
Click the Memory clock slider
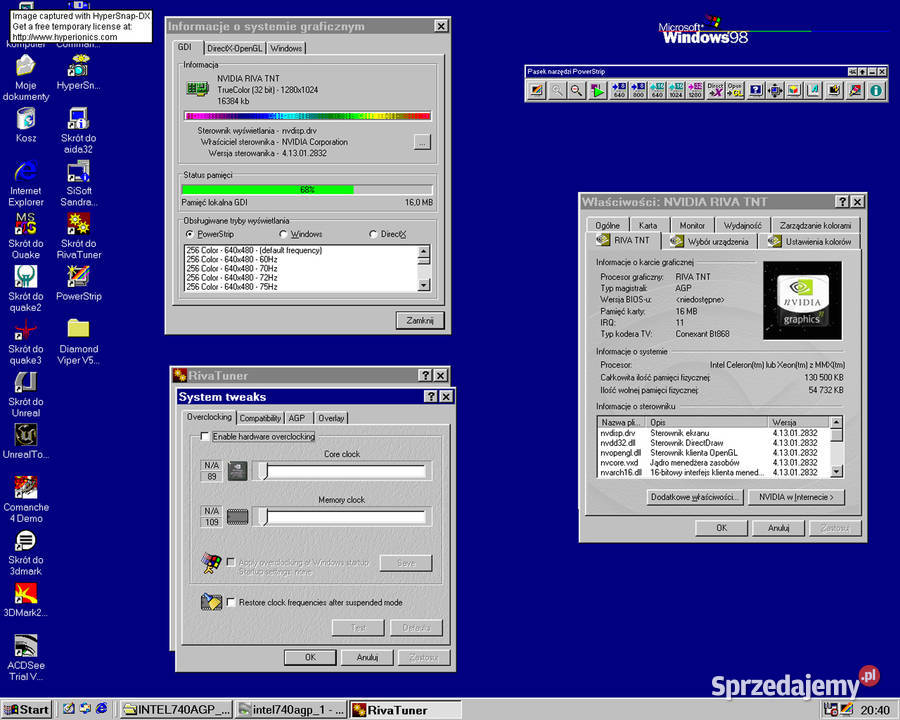click(342, 517)
